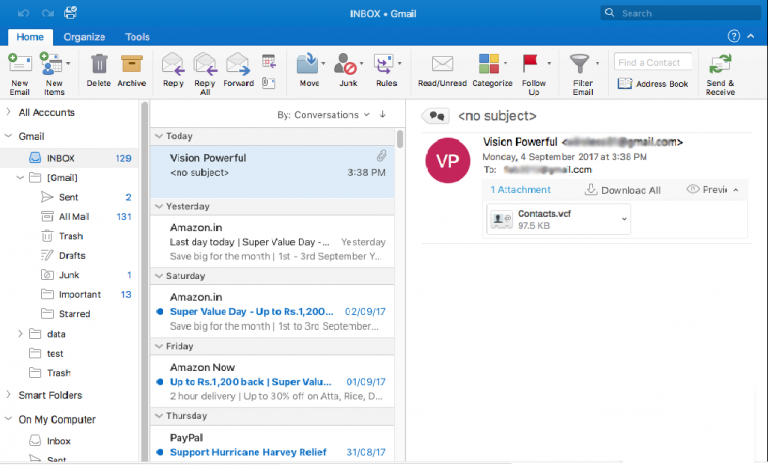
Task: Expand Smart Folders
Action: pos(8,395)
